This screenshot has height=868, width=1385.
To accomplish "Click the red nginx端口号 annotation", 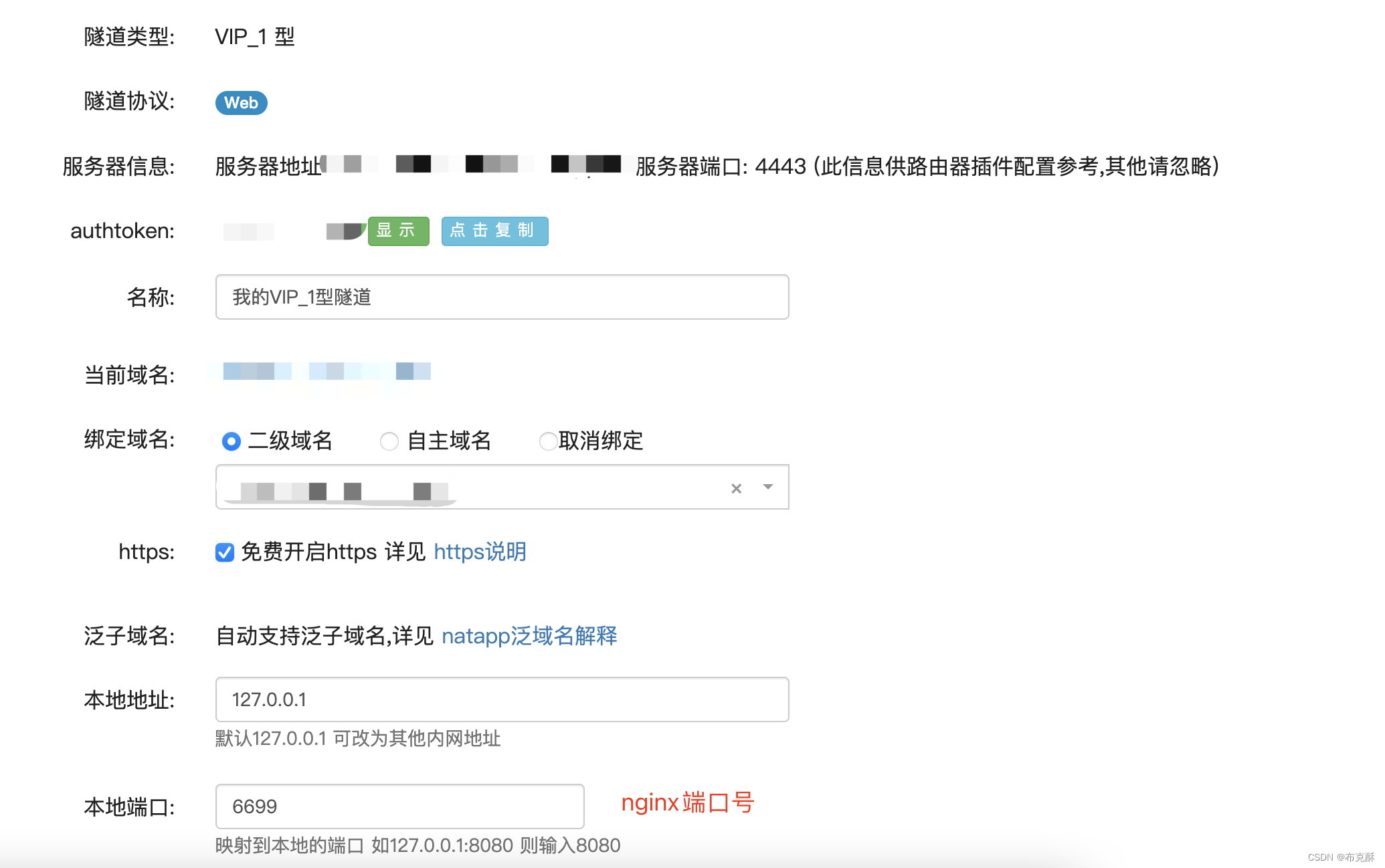I will coord(687,802).
